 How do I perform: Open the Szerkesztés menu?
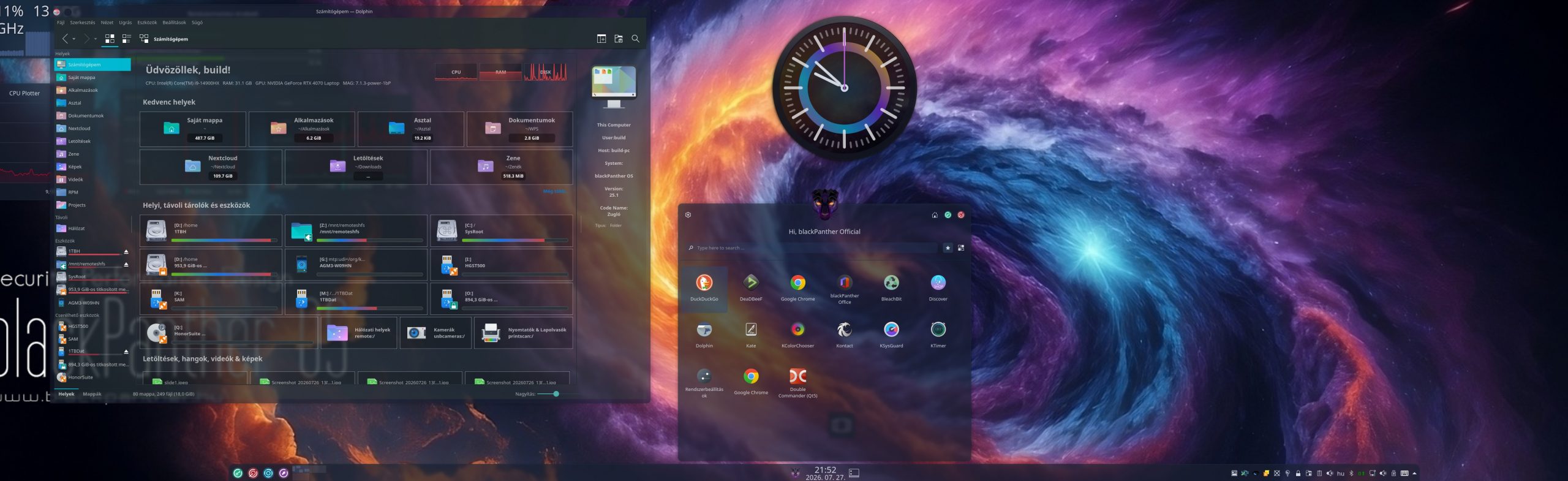pos(83,23)
